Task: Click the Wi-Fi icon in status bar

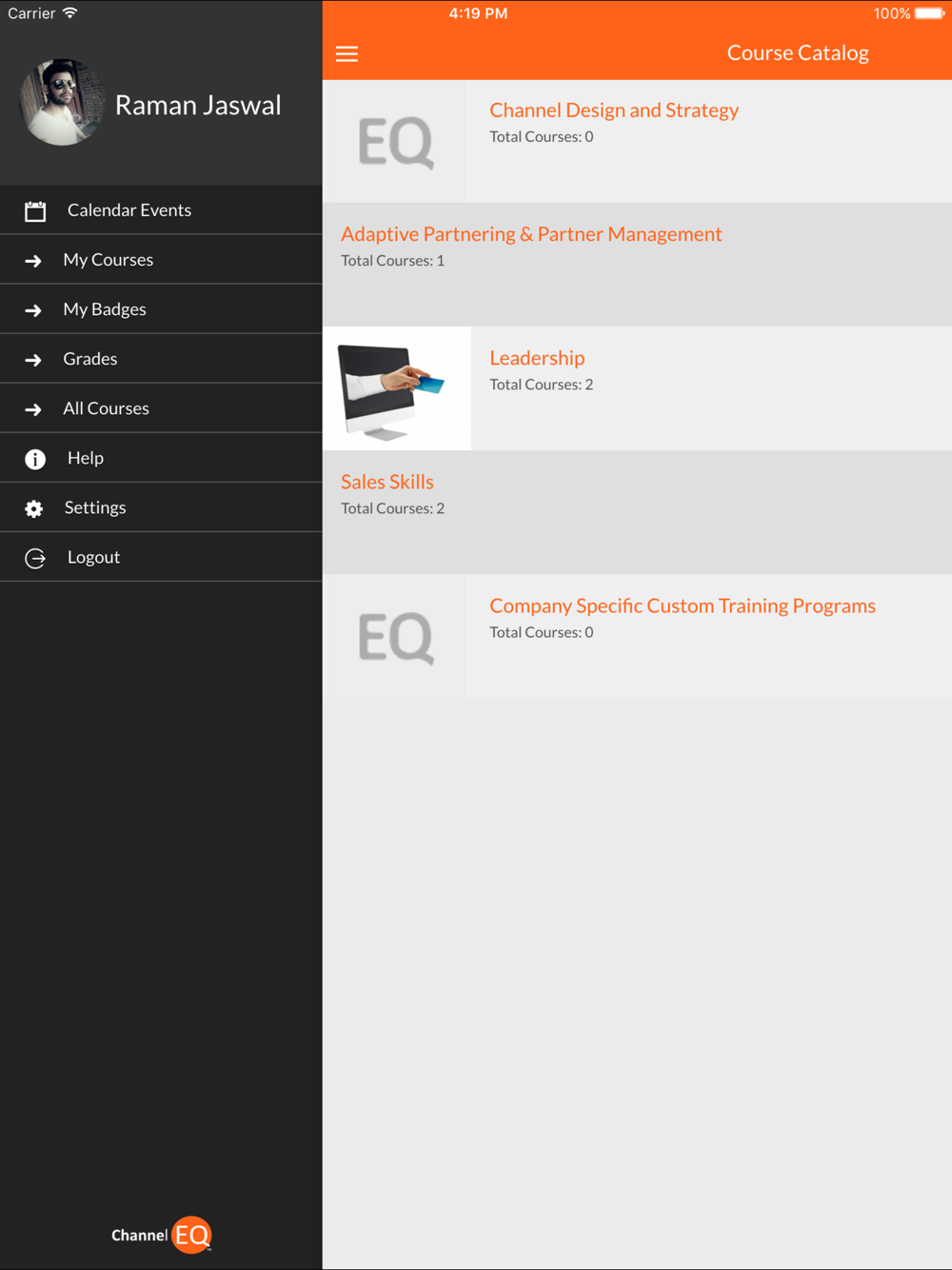Action: click(70, 13)
